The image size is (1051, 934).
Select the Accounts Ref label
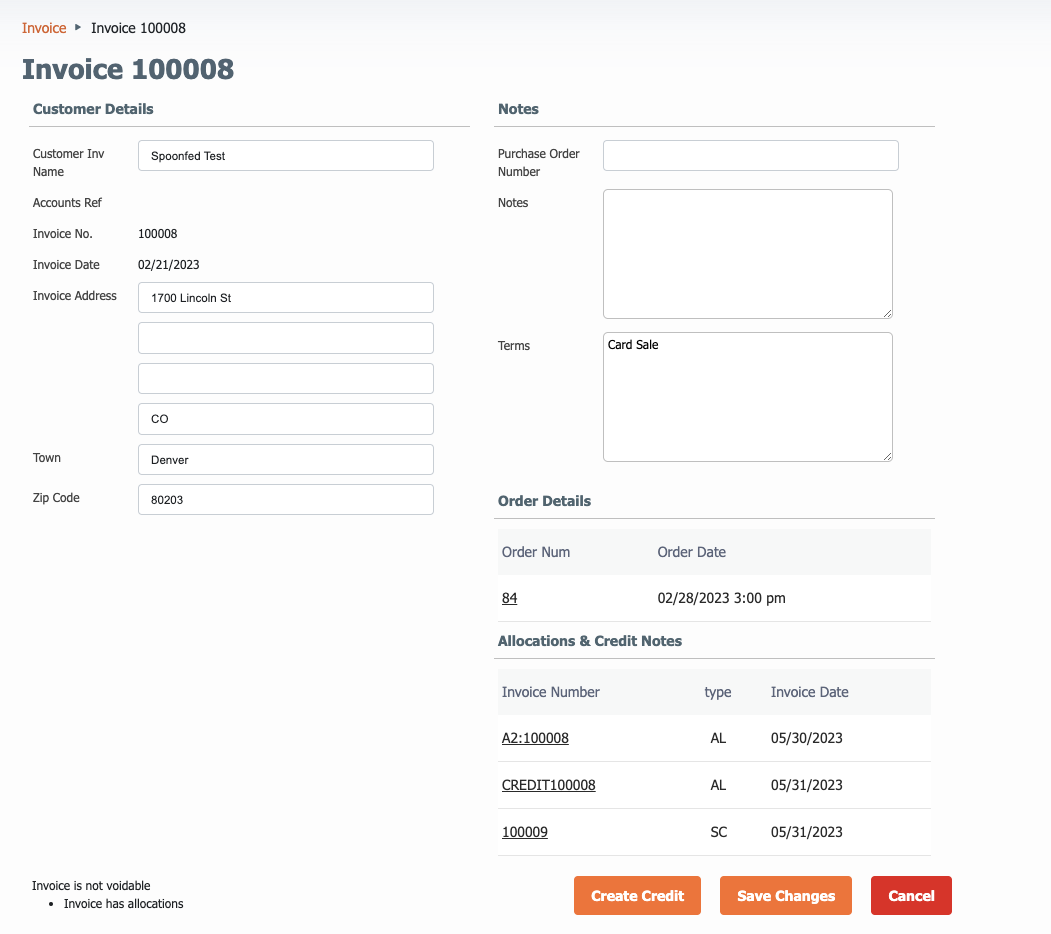point(67,202)
